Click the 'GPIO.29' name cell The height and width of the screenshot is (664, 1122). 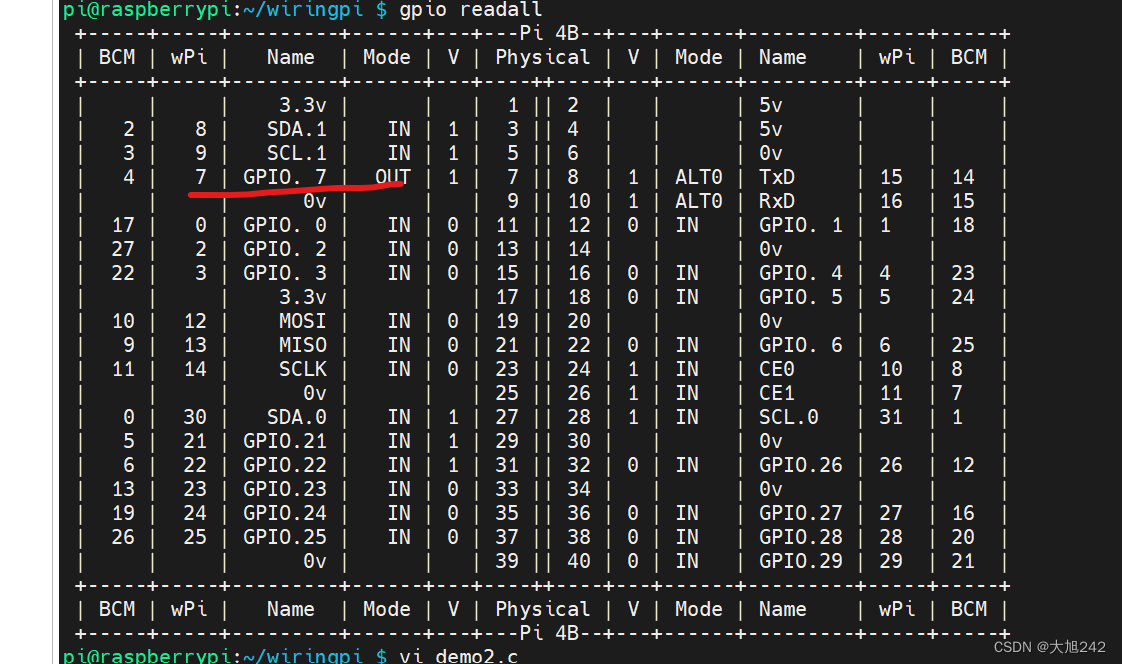801,561
